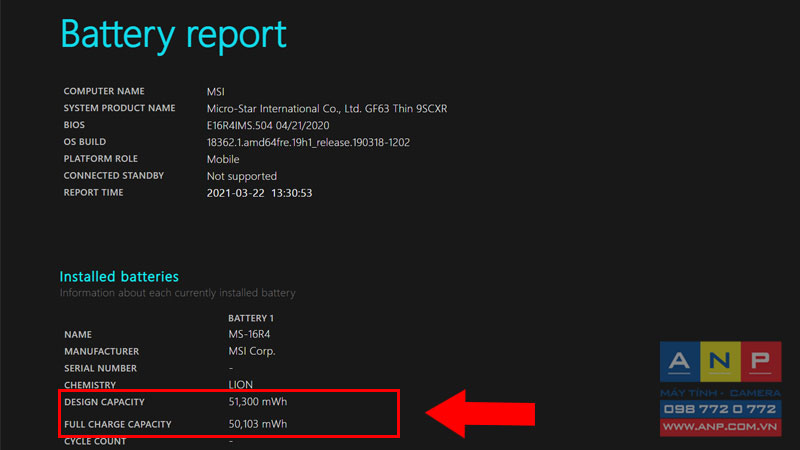
Task: Select the 'Not supported' value
Action: pyautogui.click(x=242, y=177)
